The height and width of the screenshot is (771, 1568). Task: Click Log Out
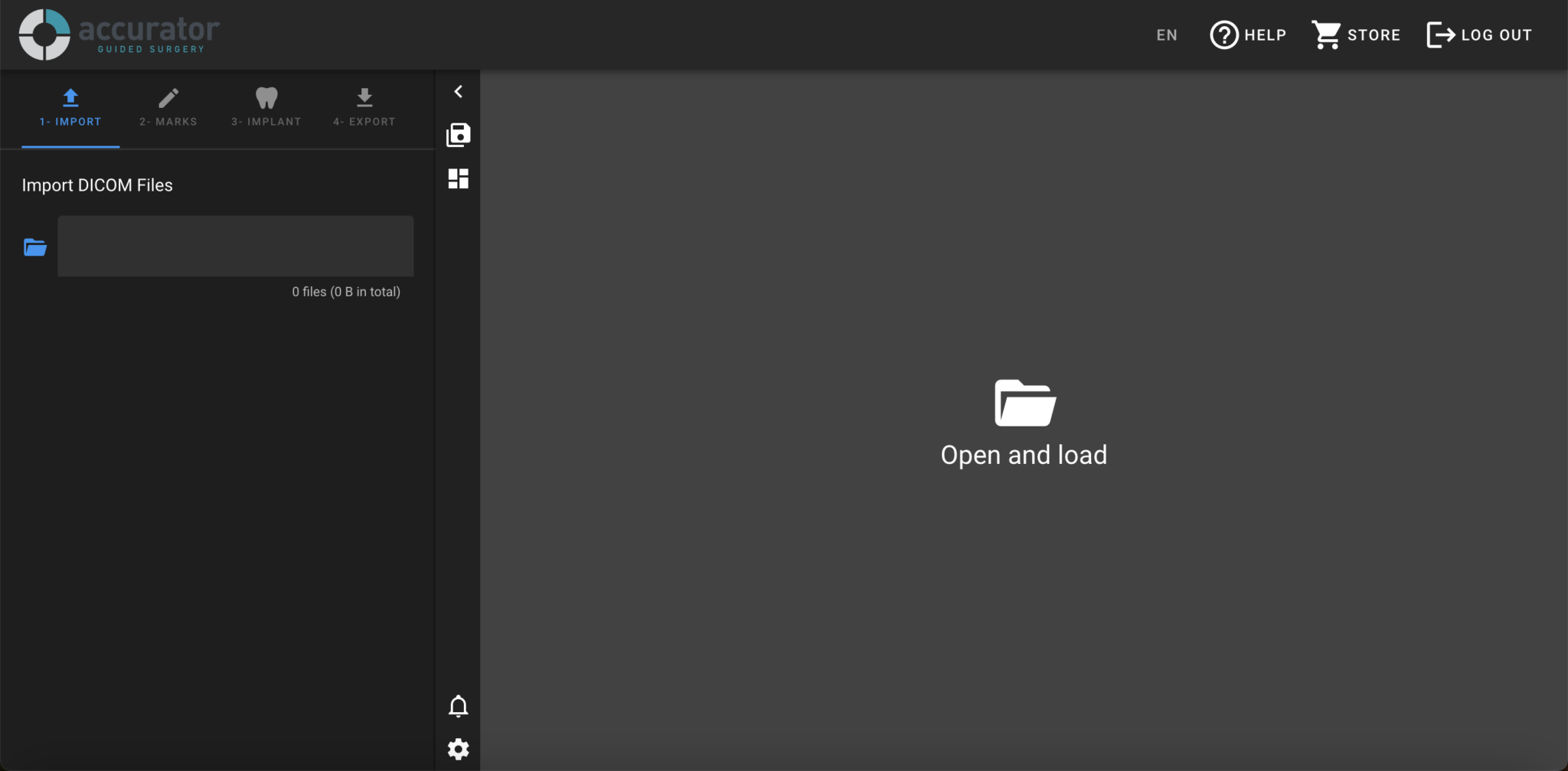coord(1478,34)
